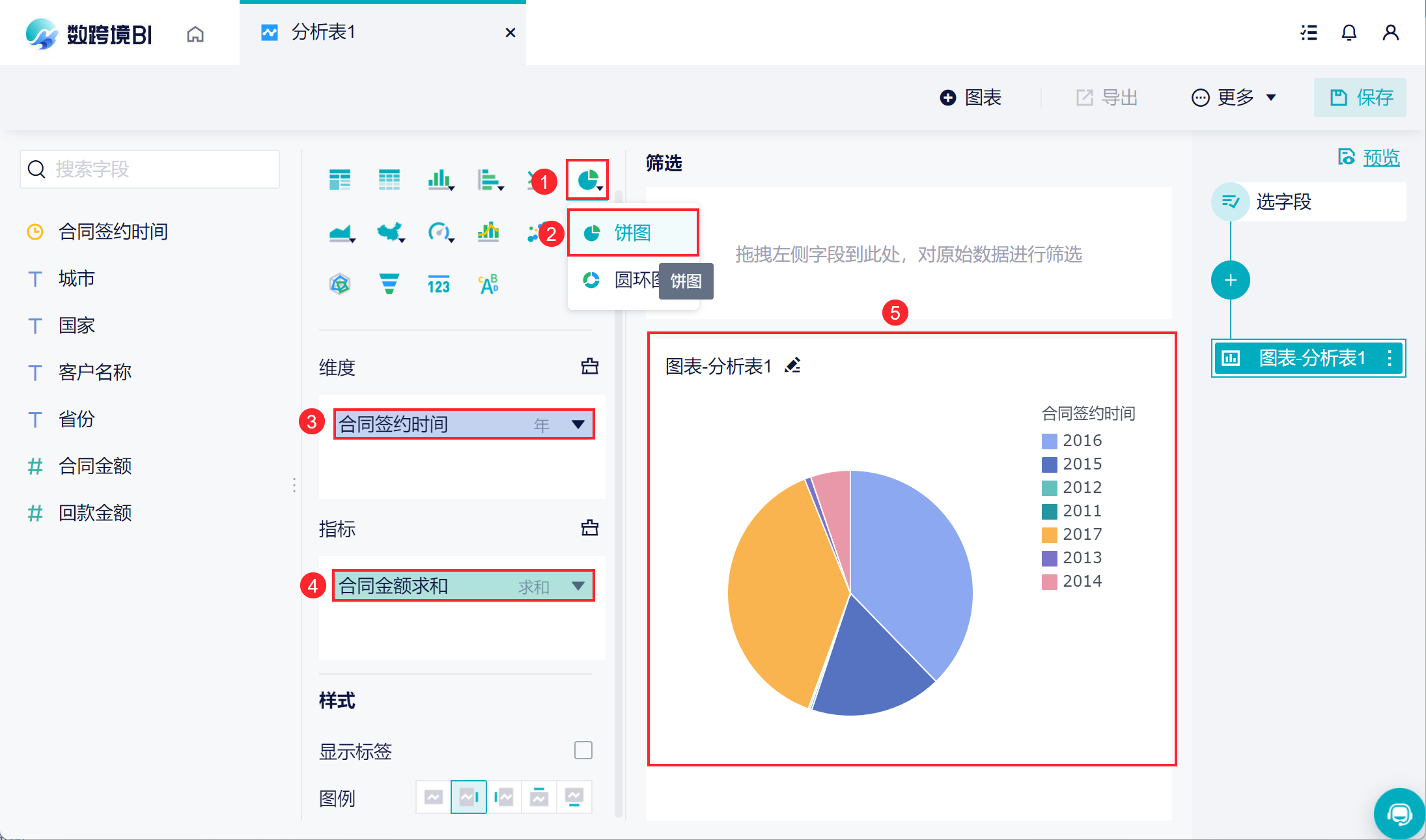Expand the 合同签约时间 年 dimension dropdown
The image size is (1426, 840).
point(578,425)
